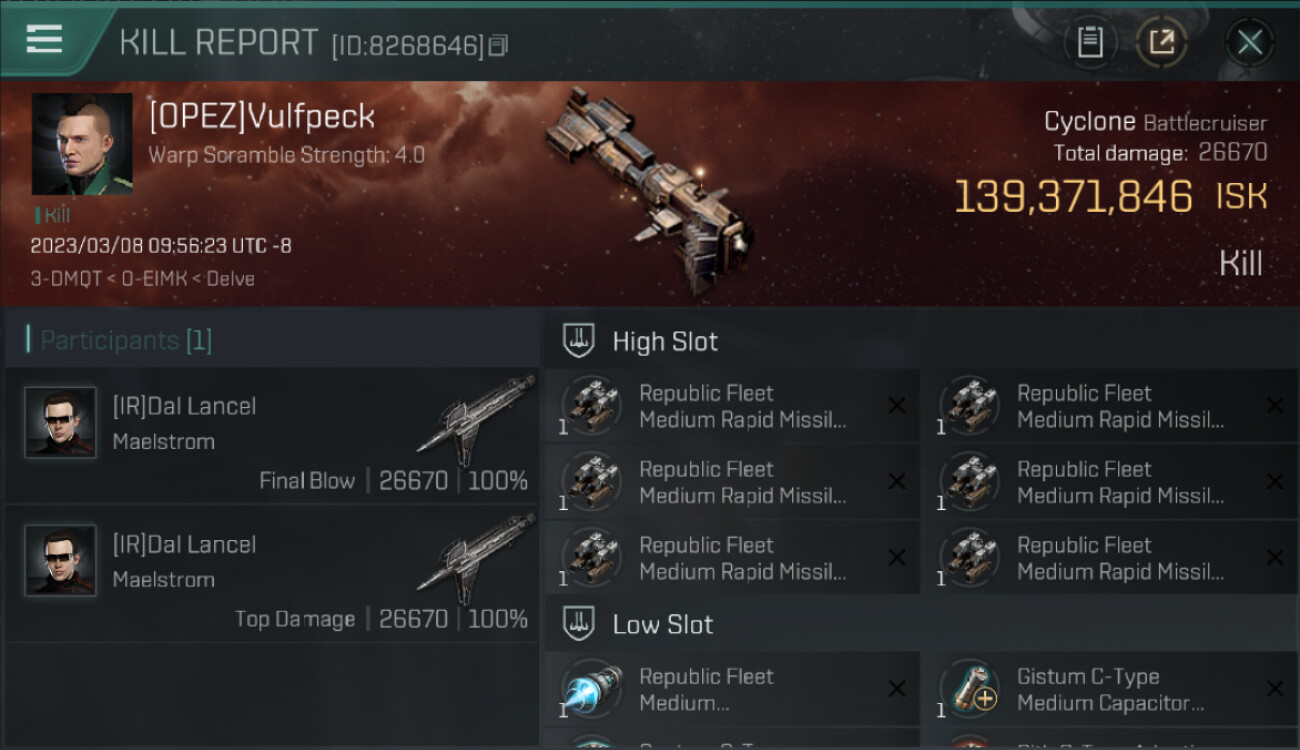The width and height of the screenshot is (1300, 750).
Task: Open the Participants [1] tab
Action: coord(126,340)
